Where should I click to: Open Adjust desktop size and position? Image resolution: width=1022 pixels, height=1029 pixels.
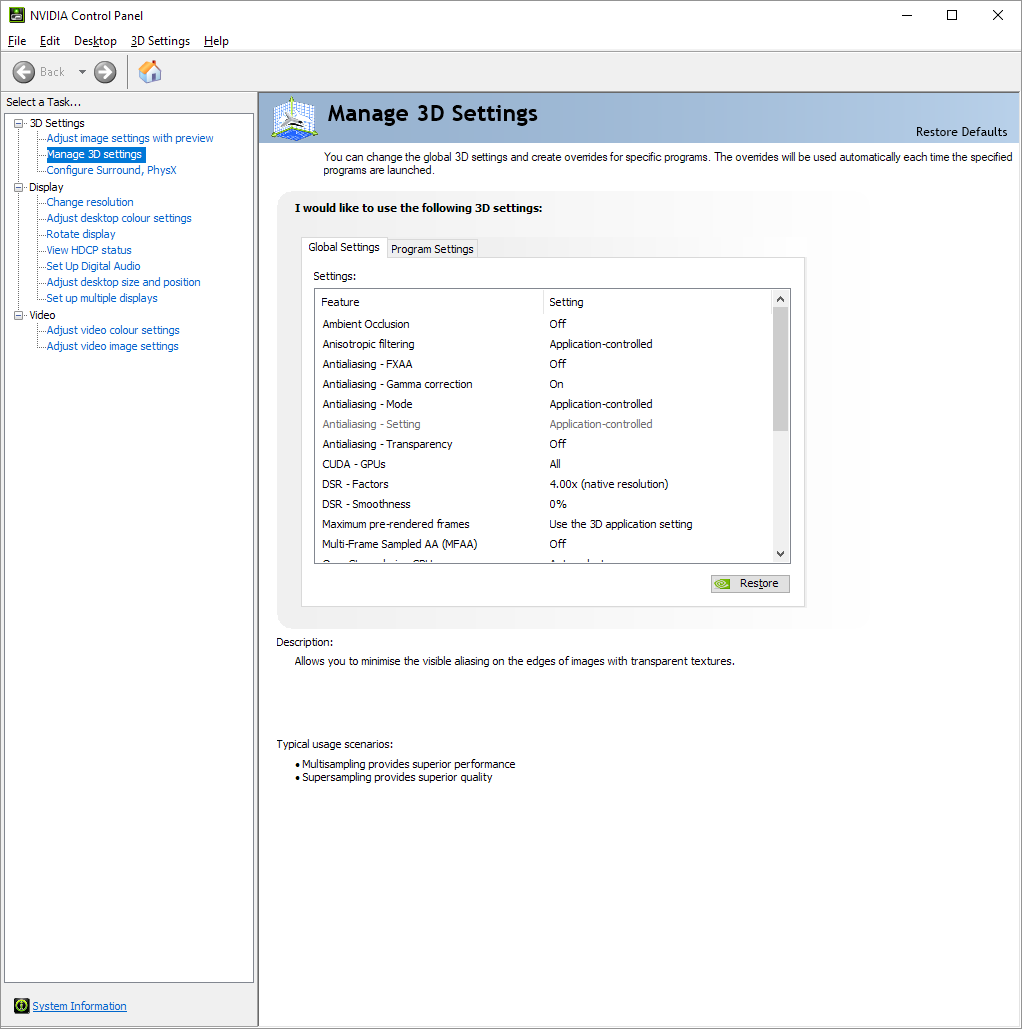(x=123, y=282)
